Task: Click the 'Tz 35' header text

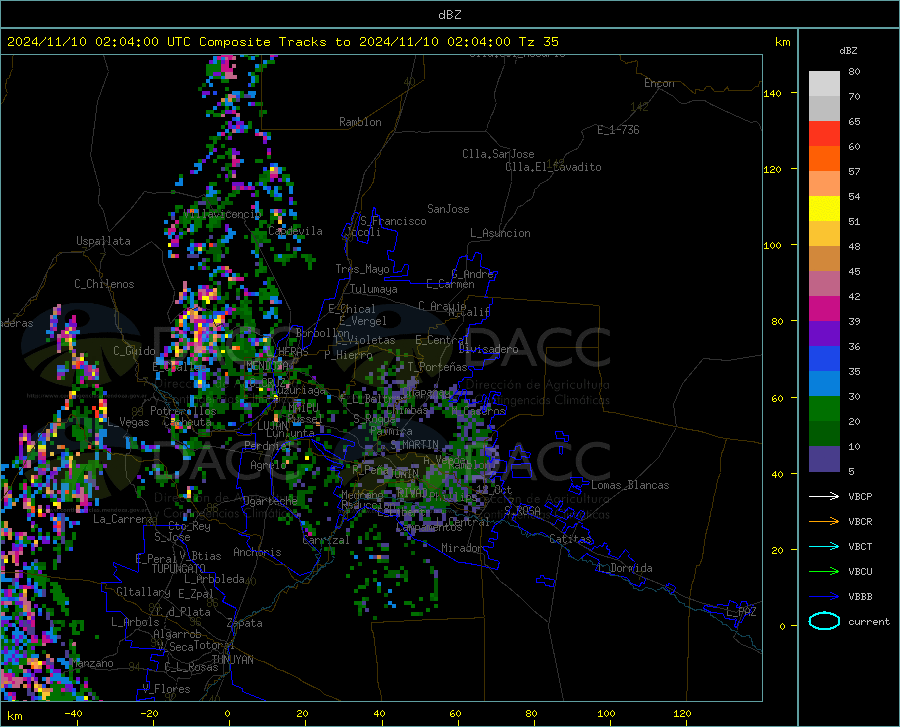Action: [538, 42]
